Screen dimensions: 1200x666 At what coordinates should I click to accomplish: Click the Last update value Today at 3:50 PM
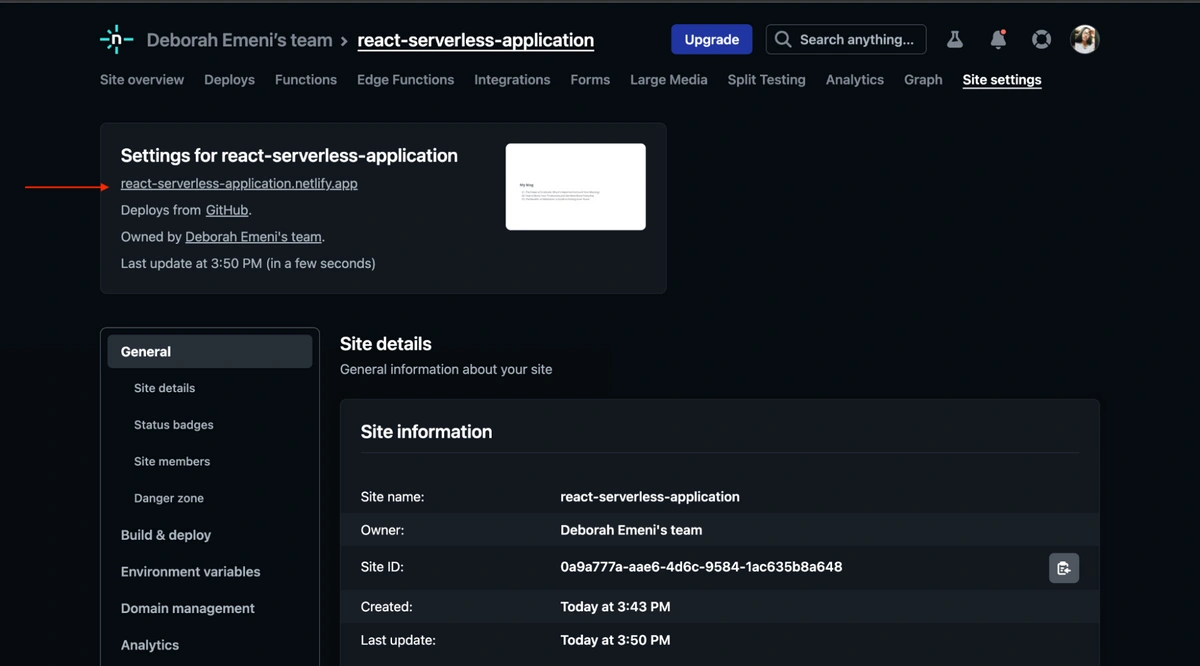coord(615,640)
